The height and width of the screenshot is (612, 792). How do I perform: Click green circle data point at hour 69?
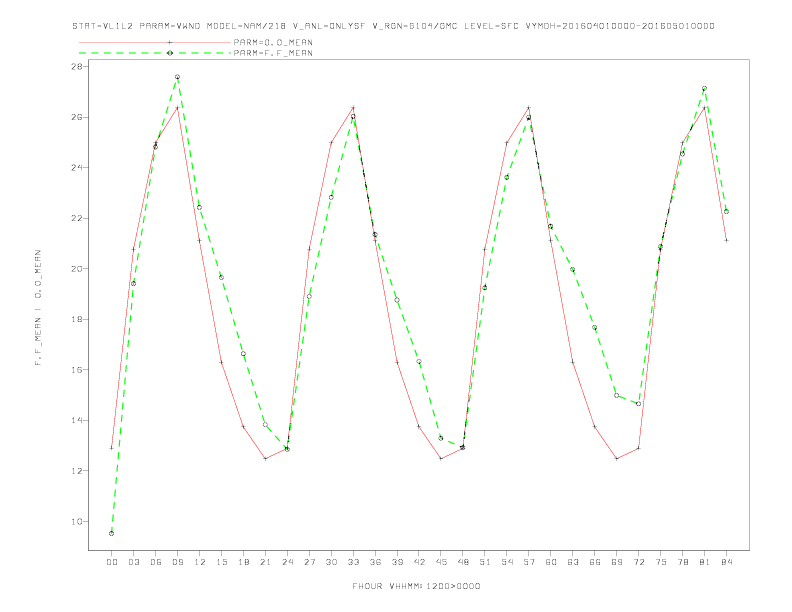click(x=617, y=395)
